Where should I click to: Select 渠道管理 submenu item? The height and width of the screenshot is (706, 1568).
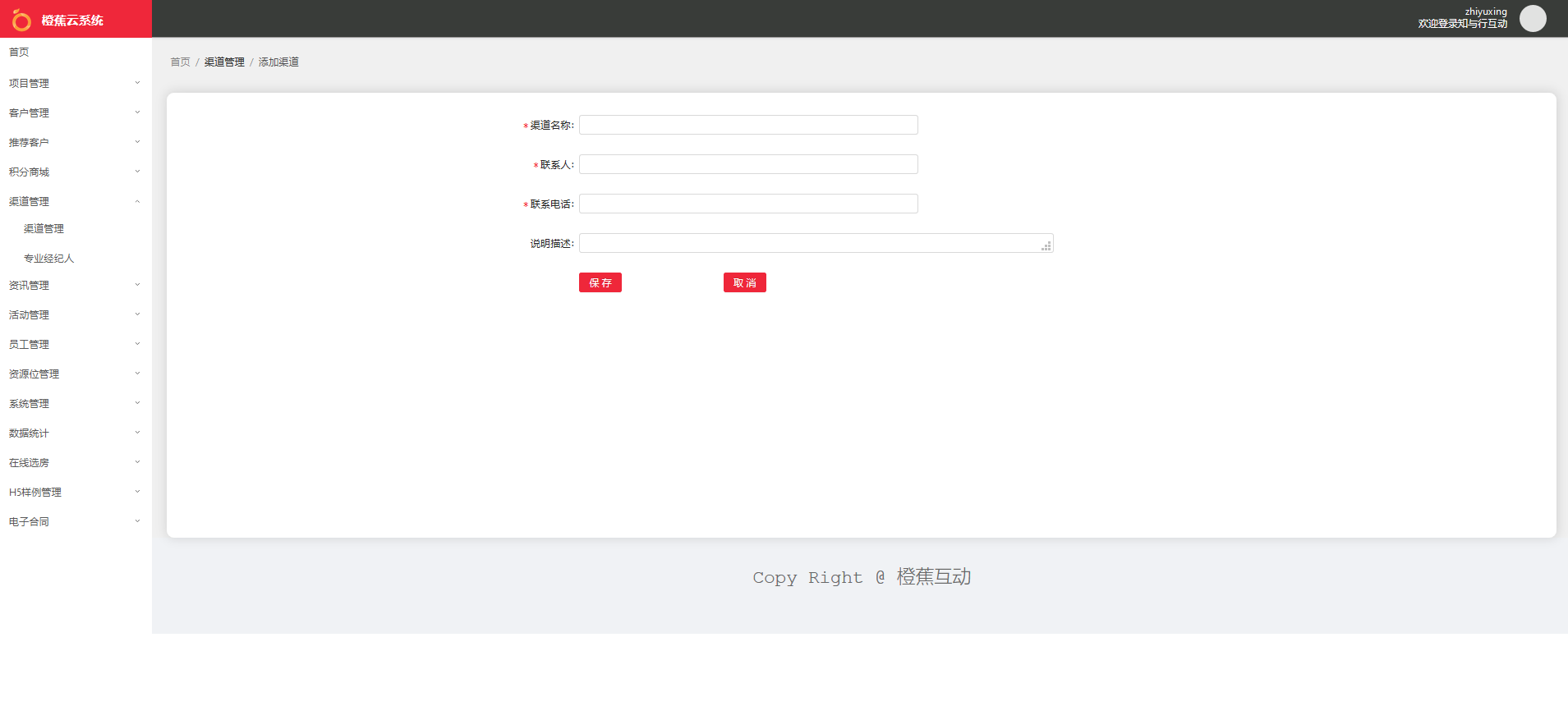tap(44, 229)
